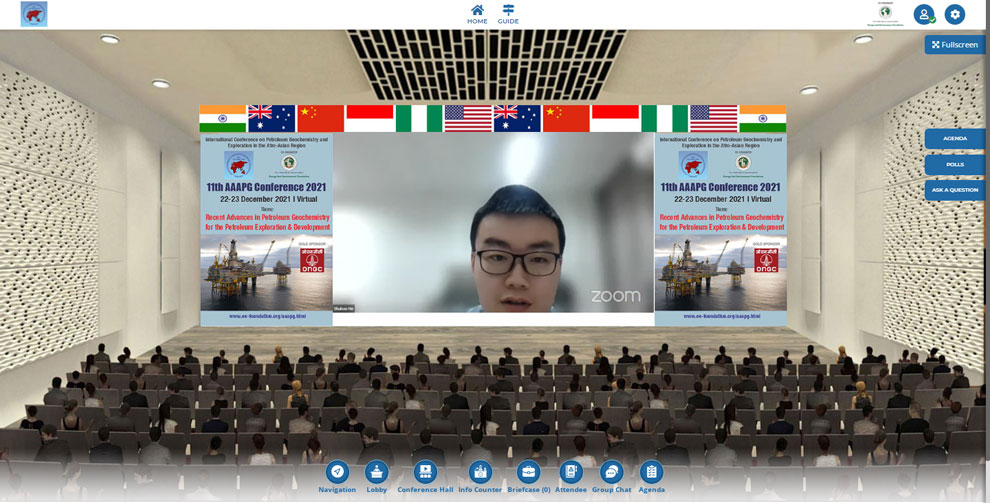Click the speaker name label on video
The image size is (990, 503).
(x=344, y=309)
